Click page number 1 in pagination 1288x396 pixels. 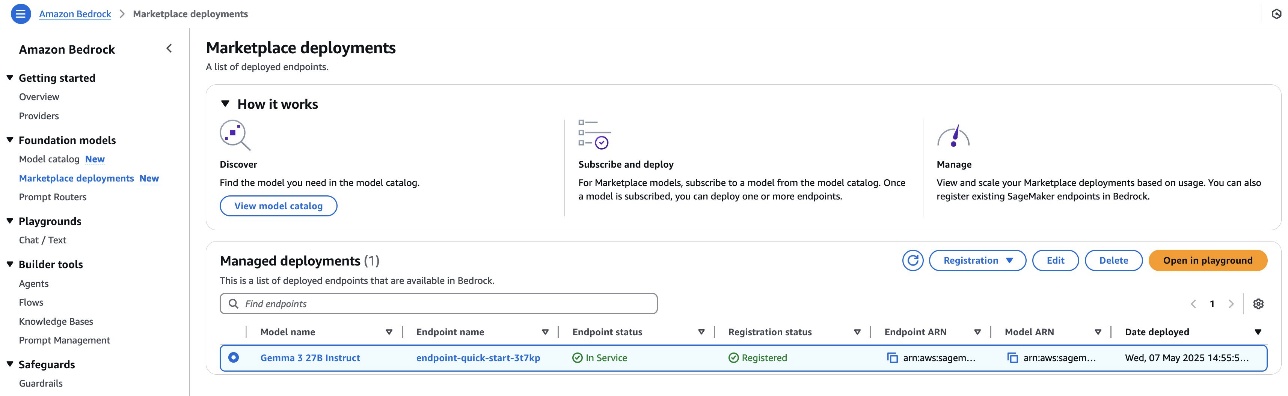tap(1212, 304)
